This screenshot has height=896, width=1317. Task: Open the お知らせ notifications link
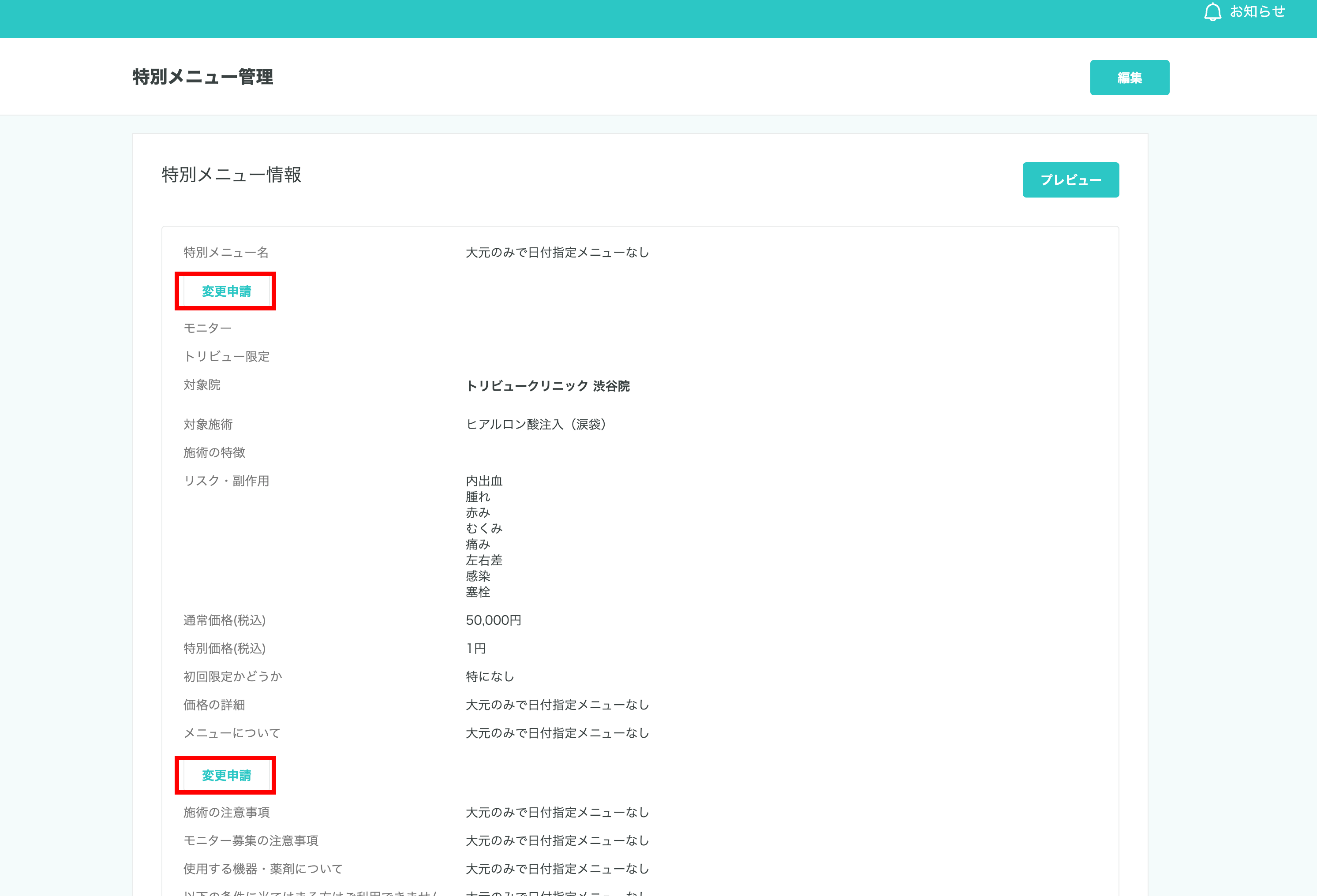coord(1257,12)
